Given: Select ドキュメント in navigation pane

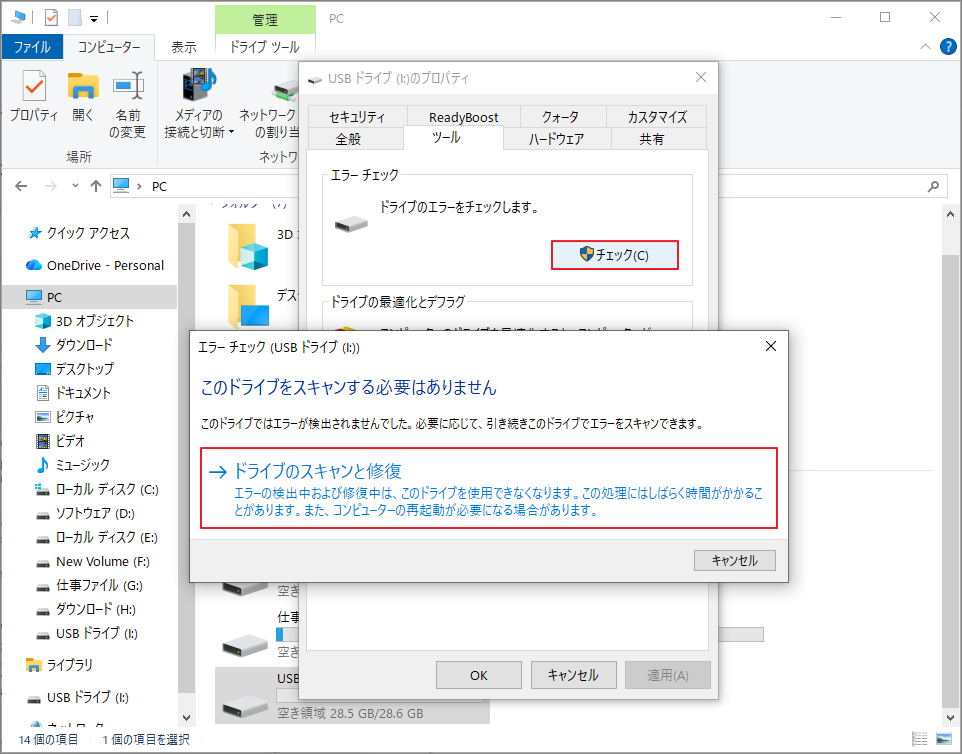Looking at the screenshot, I should [x=72, y=393].
